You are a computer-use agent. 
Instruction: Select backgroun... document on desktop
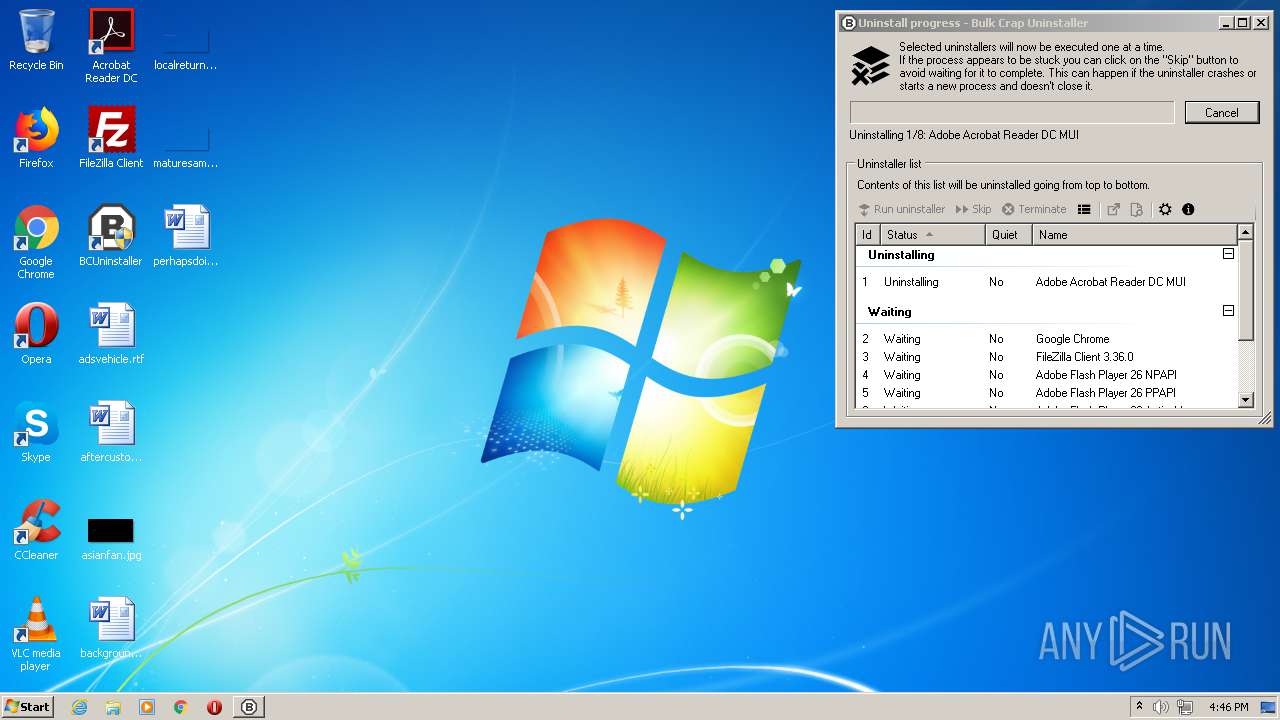point(111,628)
